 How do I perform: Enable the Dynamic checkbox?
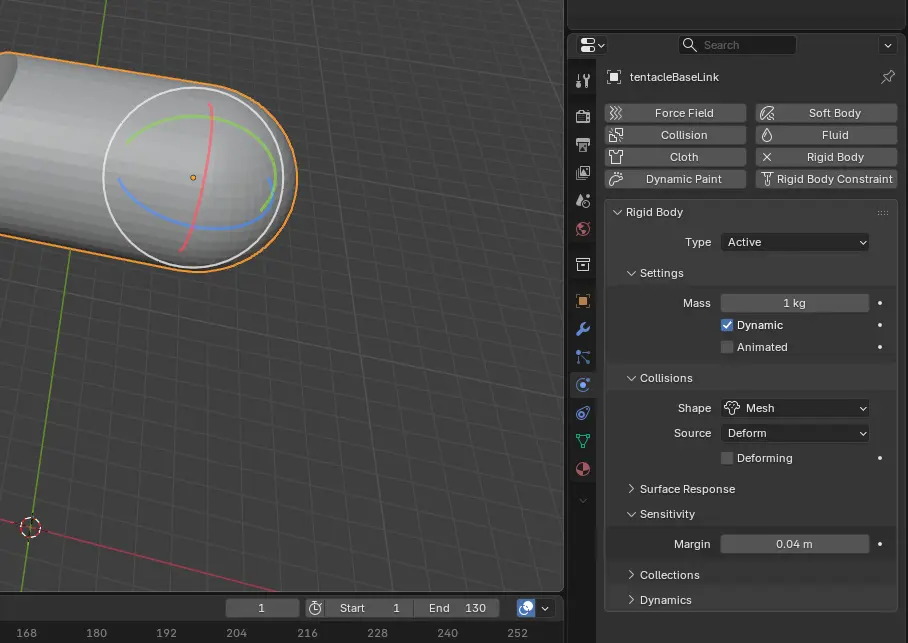click(728, 324)
